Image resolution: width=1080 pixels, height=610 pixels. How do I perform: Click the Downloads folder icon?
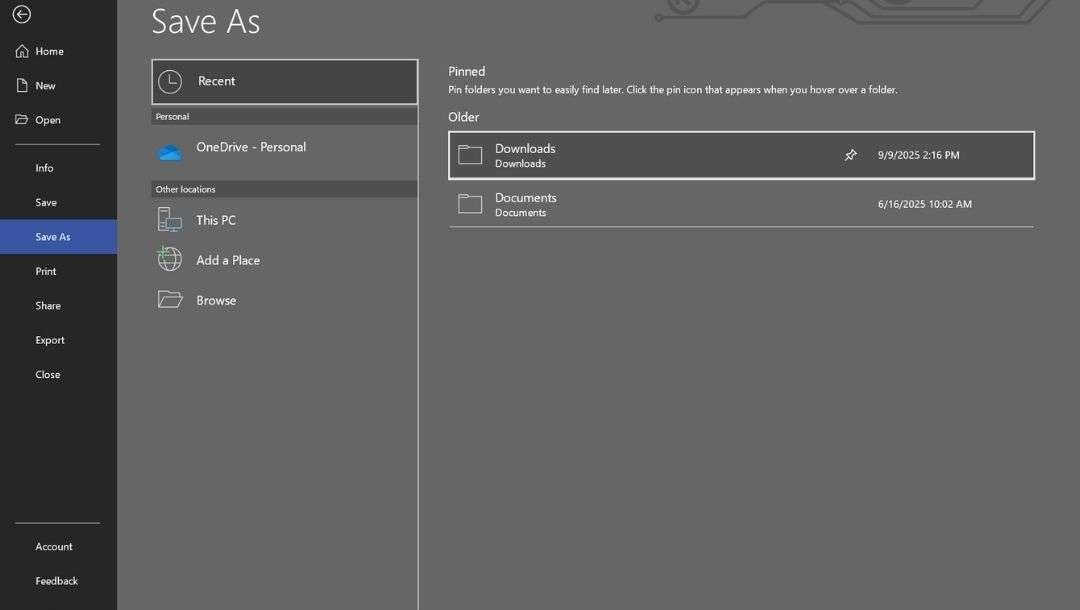pos(469,154)
